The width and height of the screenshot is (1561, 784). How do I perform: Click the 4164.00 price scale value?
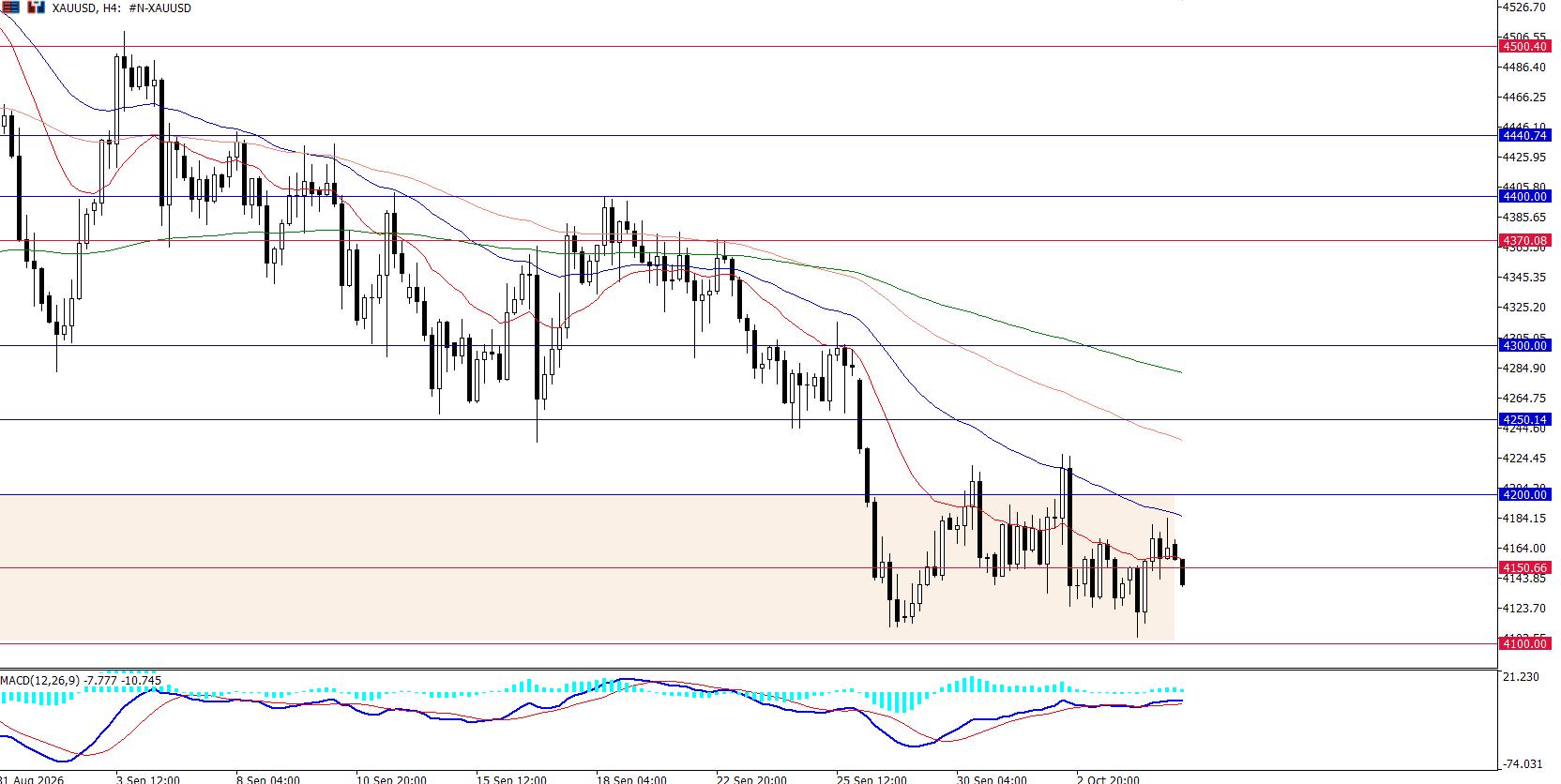point(1524,549)
